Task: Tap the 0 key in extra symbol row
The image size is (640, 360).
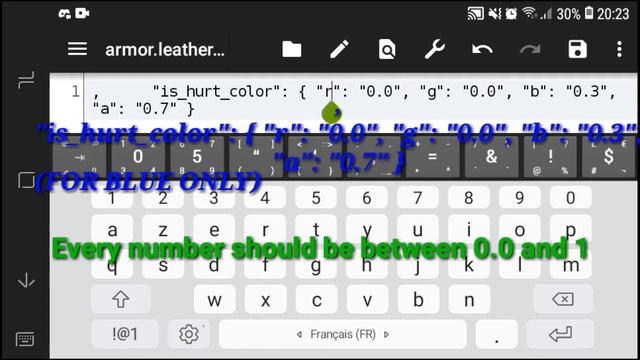Action: [138, 157]
